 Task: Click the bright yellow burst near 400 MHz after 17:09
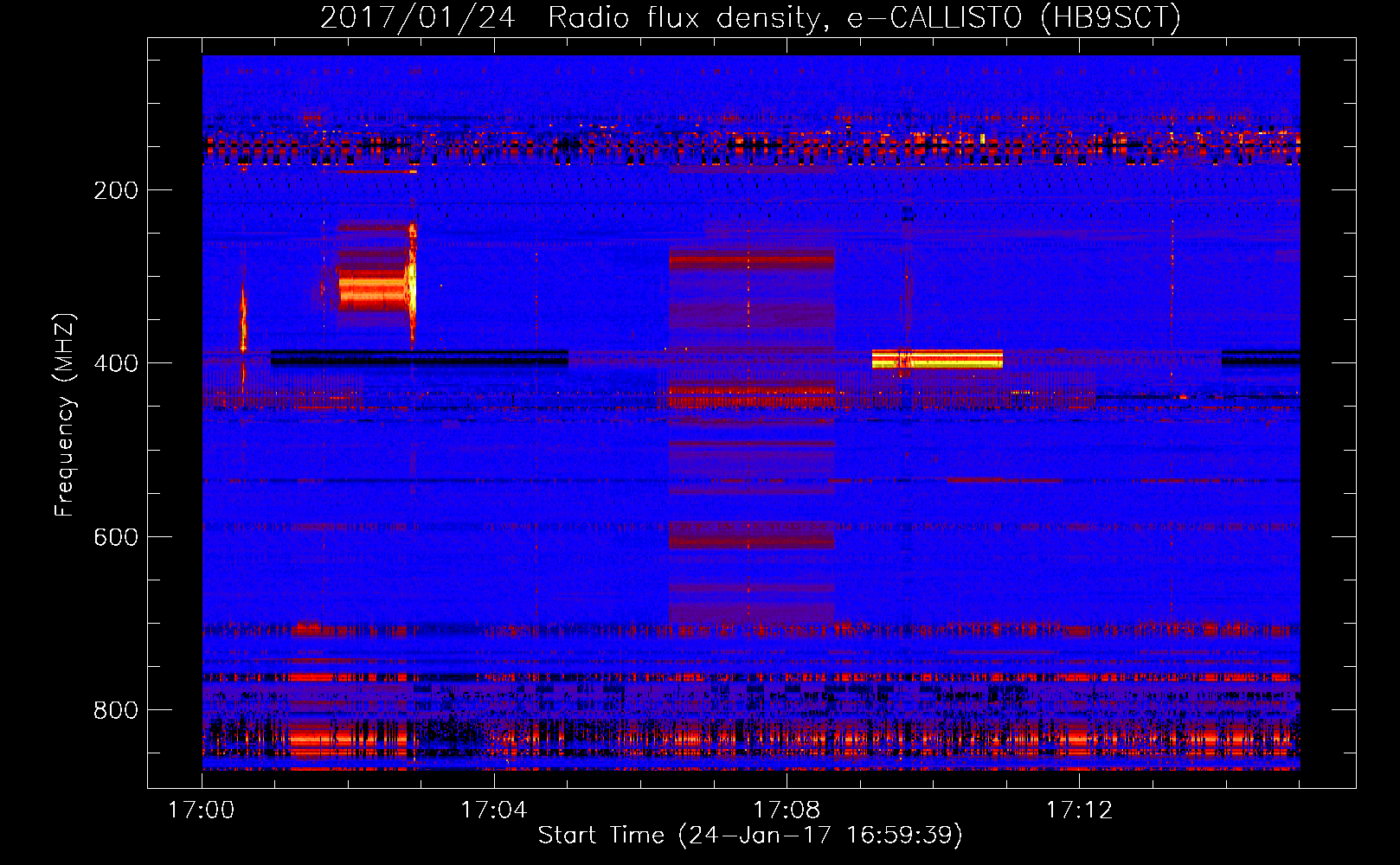click(937, 359)
